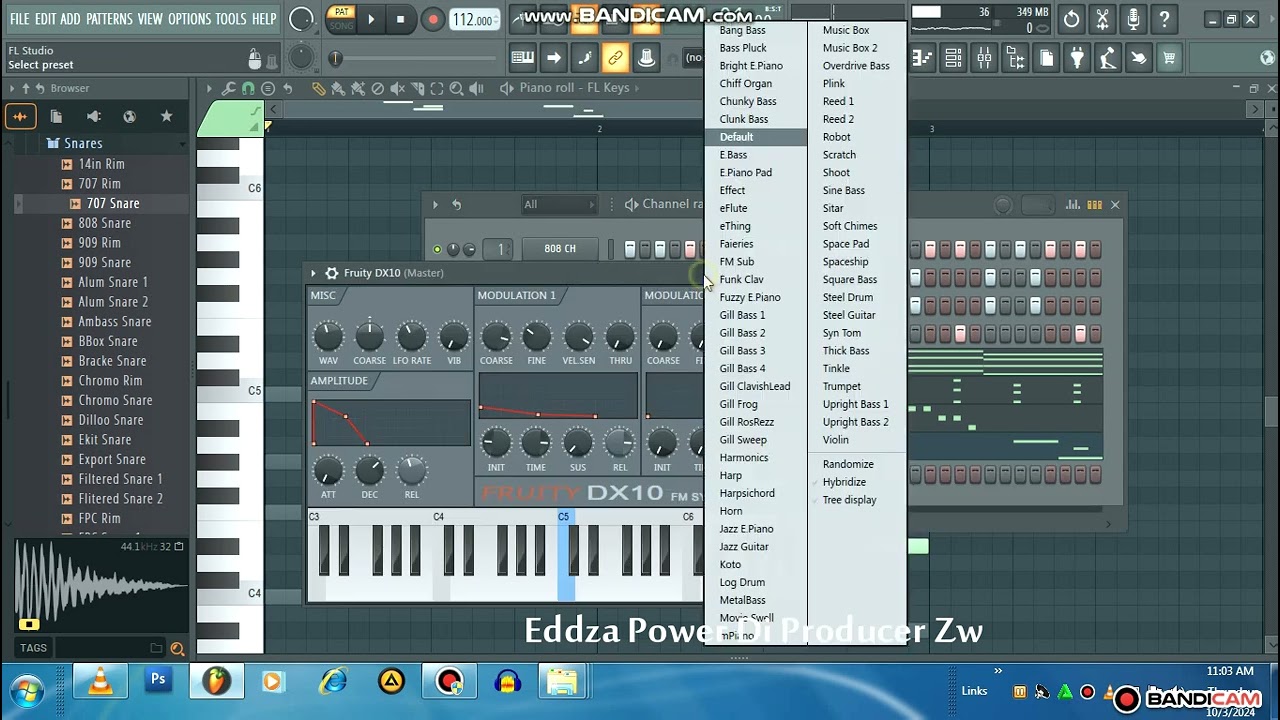Click the tempo 112.000 spinner field

tap(473, 20)
